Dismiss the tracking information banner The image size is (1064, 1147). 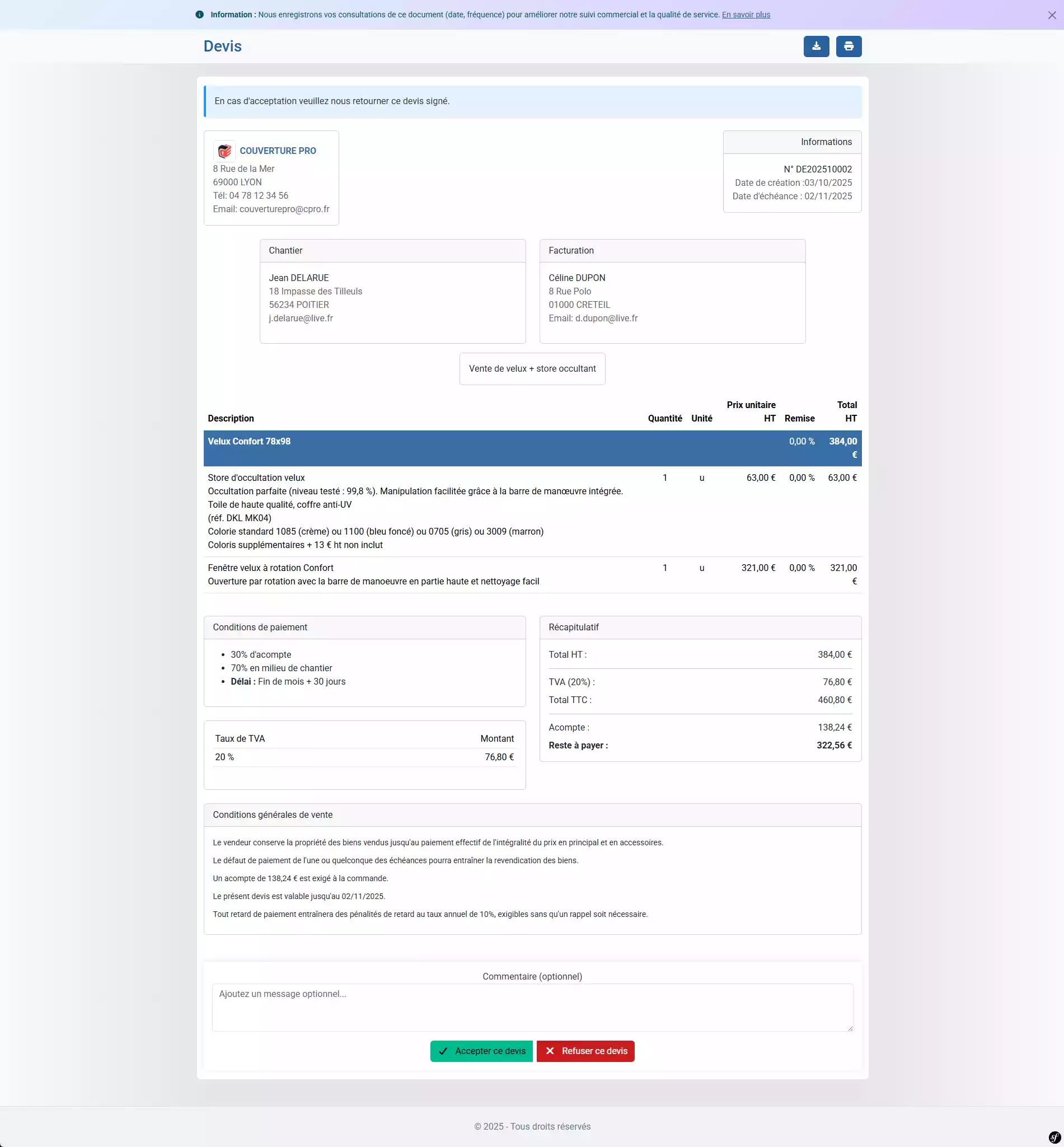pos(1051,15)
